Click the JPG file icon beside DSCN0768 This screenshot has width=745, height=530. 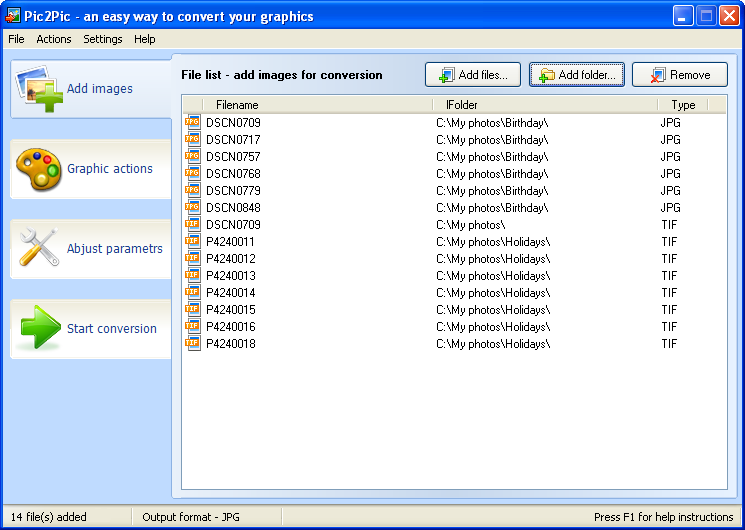pos(192,173)
